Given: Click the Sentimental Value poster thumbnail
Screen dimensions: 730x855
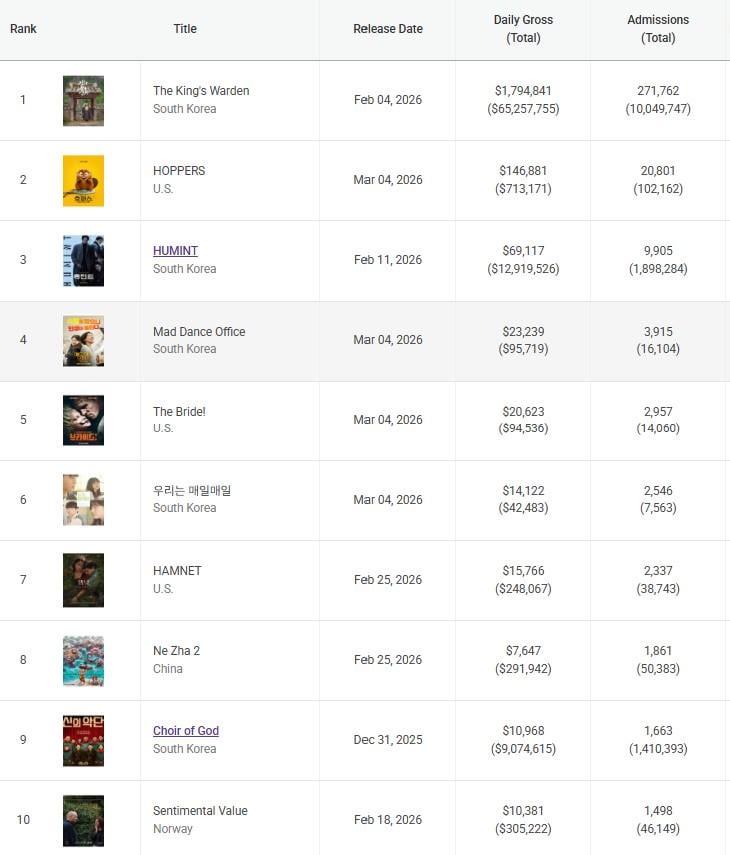Looking at the screenshot, I should [83, 820].
